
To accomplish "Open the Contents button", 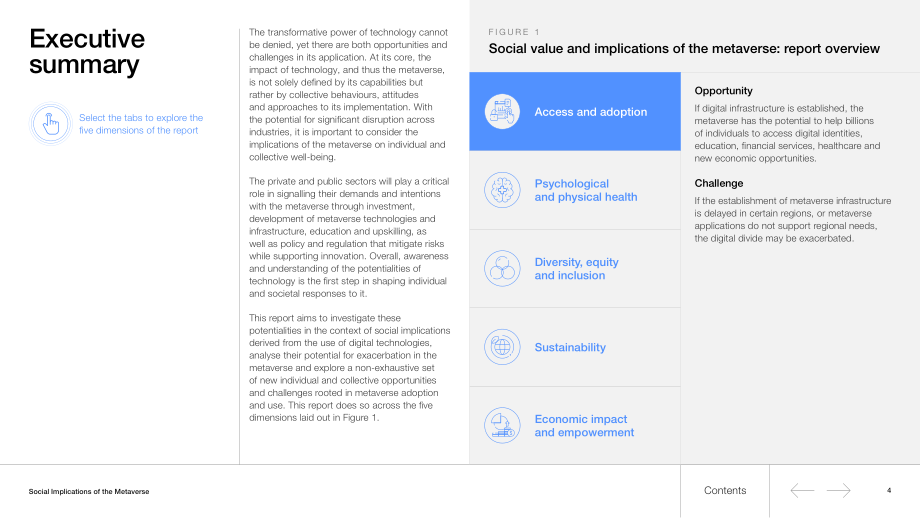I will [x=725, y=490].
